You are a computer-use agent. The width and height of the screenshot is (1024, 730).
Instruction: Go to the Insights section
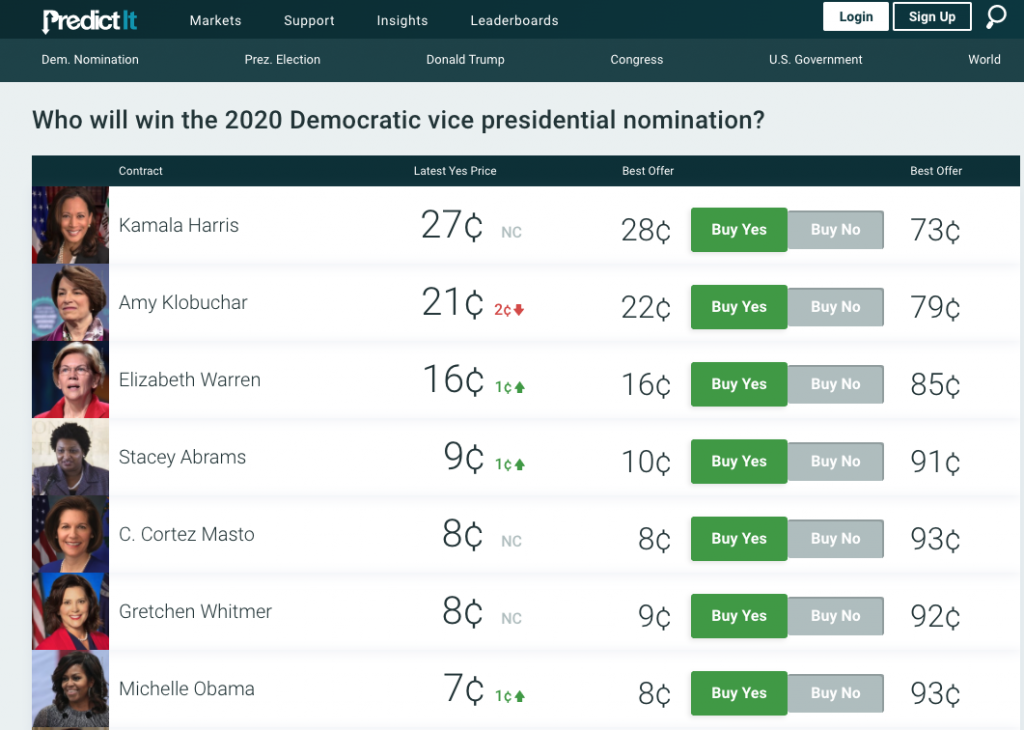coord(402,20)
